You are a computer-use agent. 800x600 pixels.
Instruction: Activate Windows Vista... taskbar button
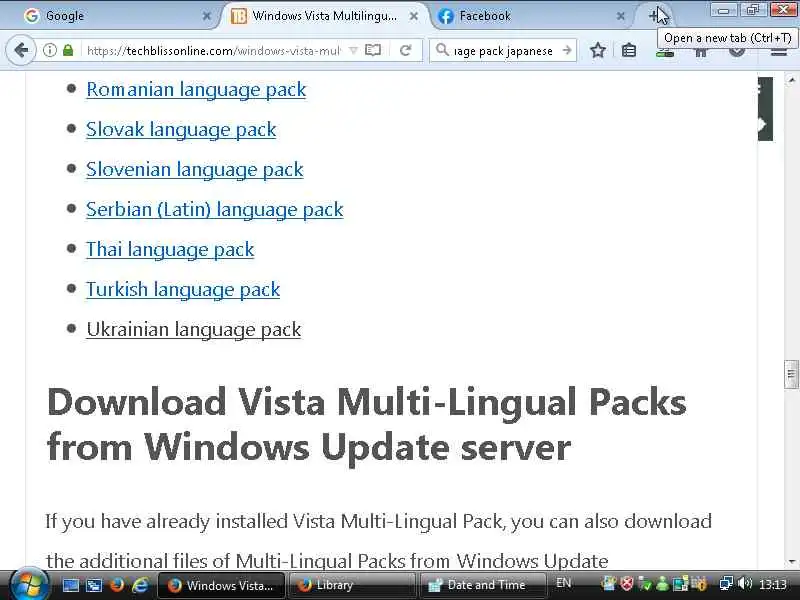point(220,585)
